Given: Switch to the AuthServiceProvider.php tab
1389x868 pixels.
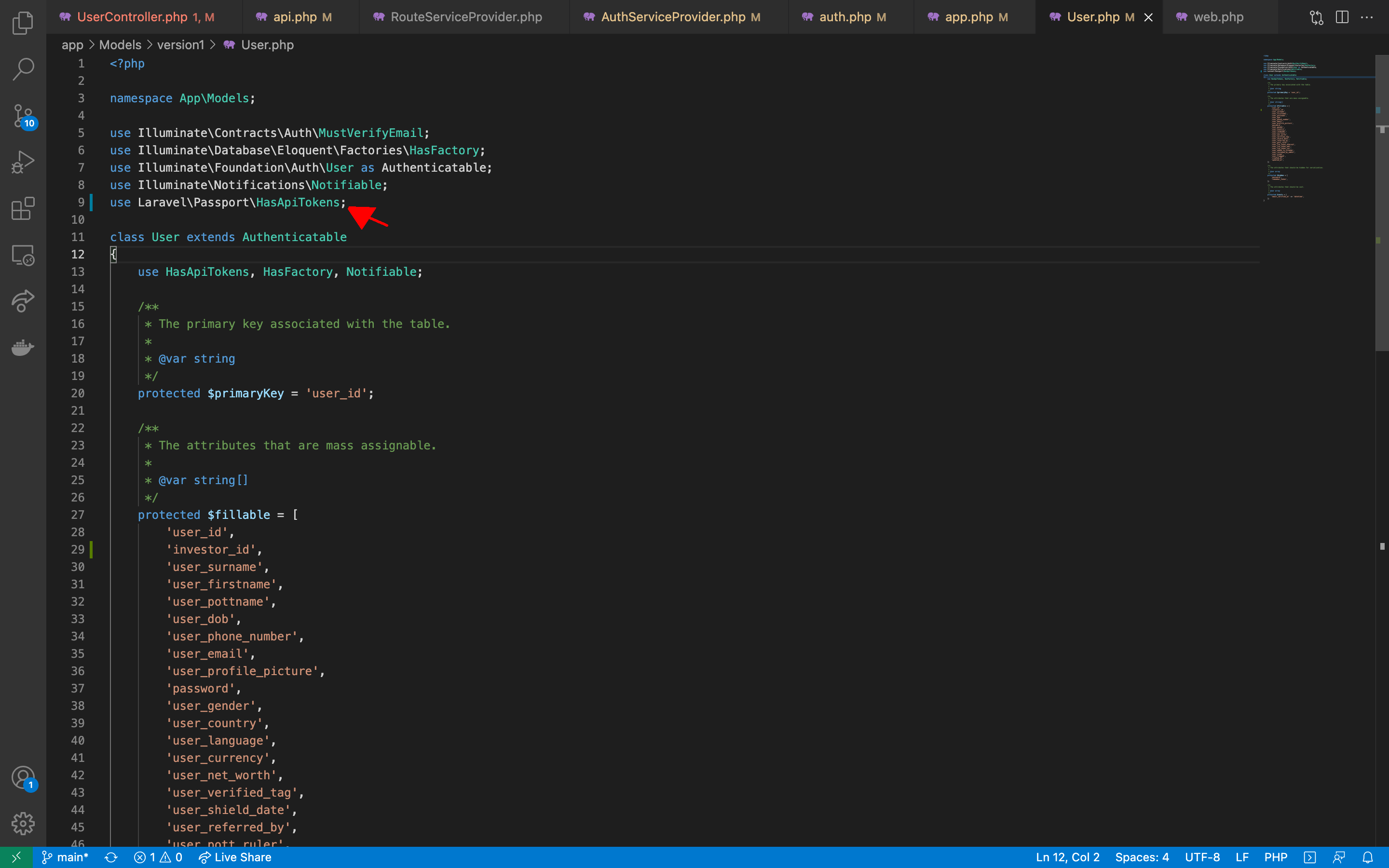Looking at the screenshot, I should tap(679, 17).
